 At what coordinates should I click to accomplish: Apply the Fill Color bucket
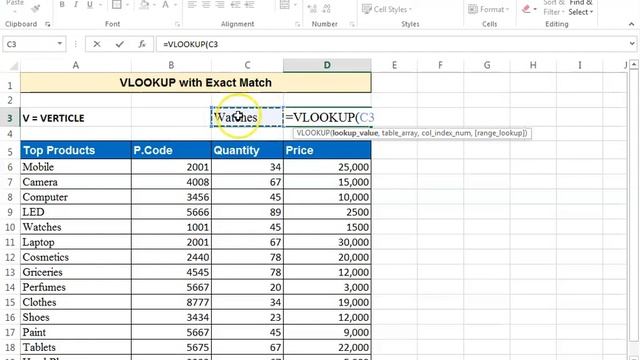tap(144, 5)
